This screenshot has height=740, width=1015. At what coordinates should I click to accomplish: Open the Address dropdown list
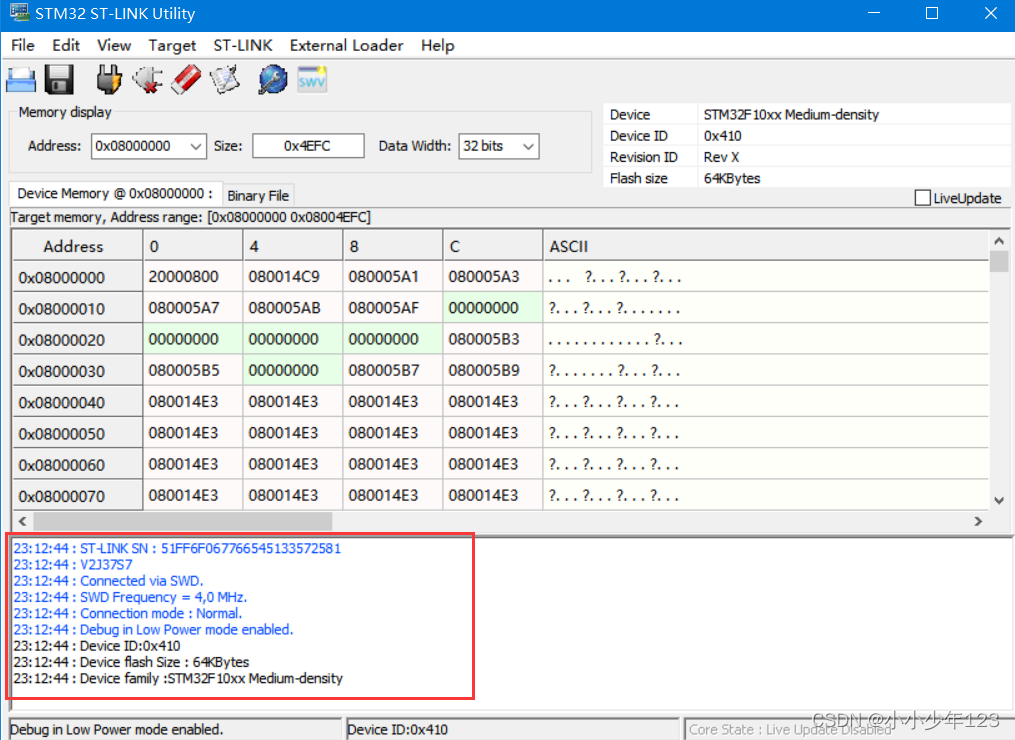195,146
